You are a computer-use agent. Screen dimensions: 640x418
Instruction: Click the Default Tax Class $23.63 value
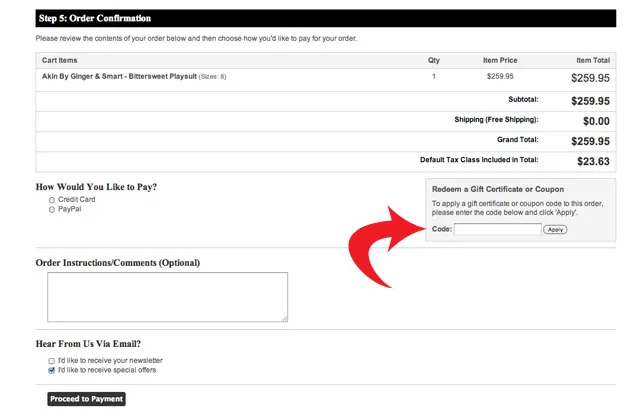click(x=593, y=160)
